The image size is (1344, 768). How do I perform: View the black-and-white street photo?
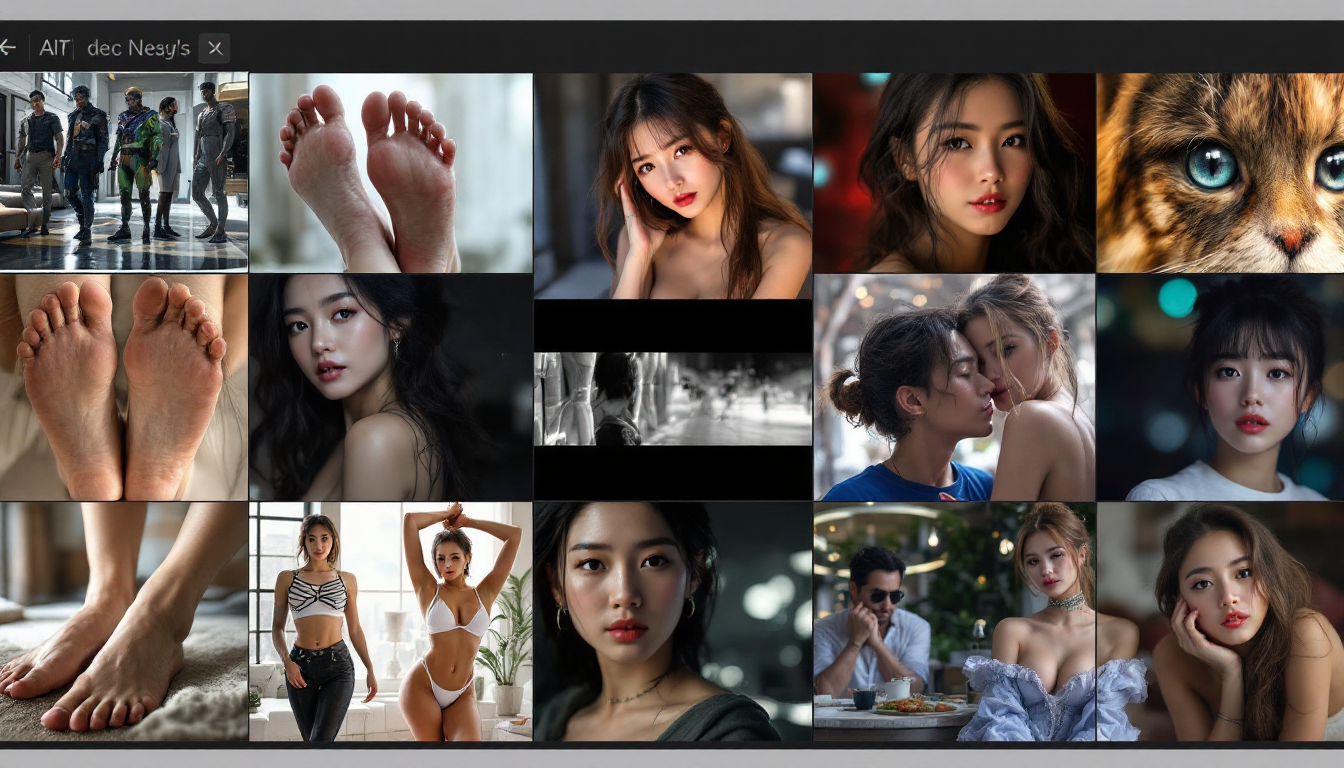(x=672, y=390)
